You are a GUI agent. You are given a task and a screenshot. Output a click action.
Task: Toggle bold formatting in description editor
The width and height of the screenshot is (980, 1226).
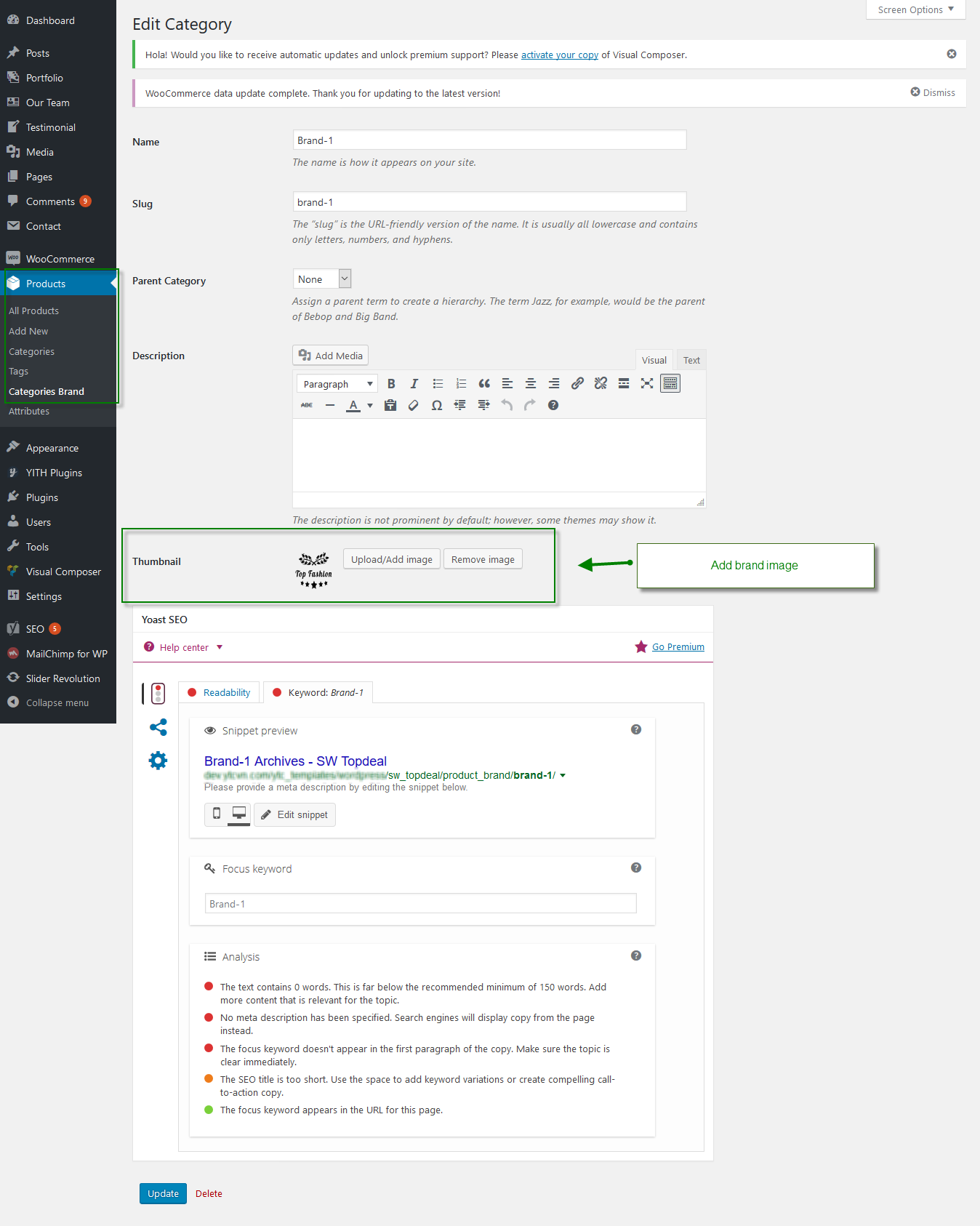(x=391, y=384)
